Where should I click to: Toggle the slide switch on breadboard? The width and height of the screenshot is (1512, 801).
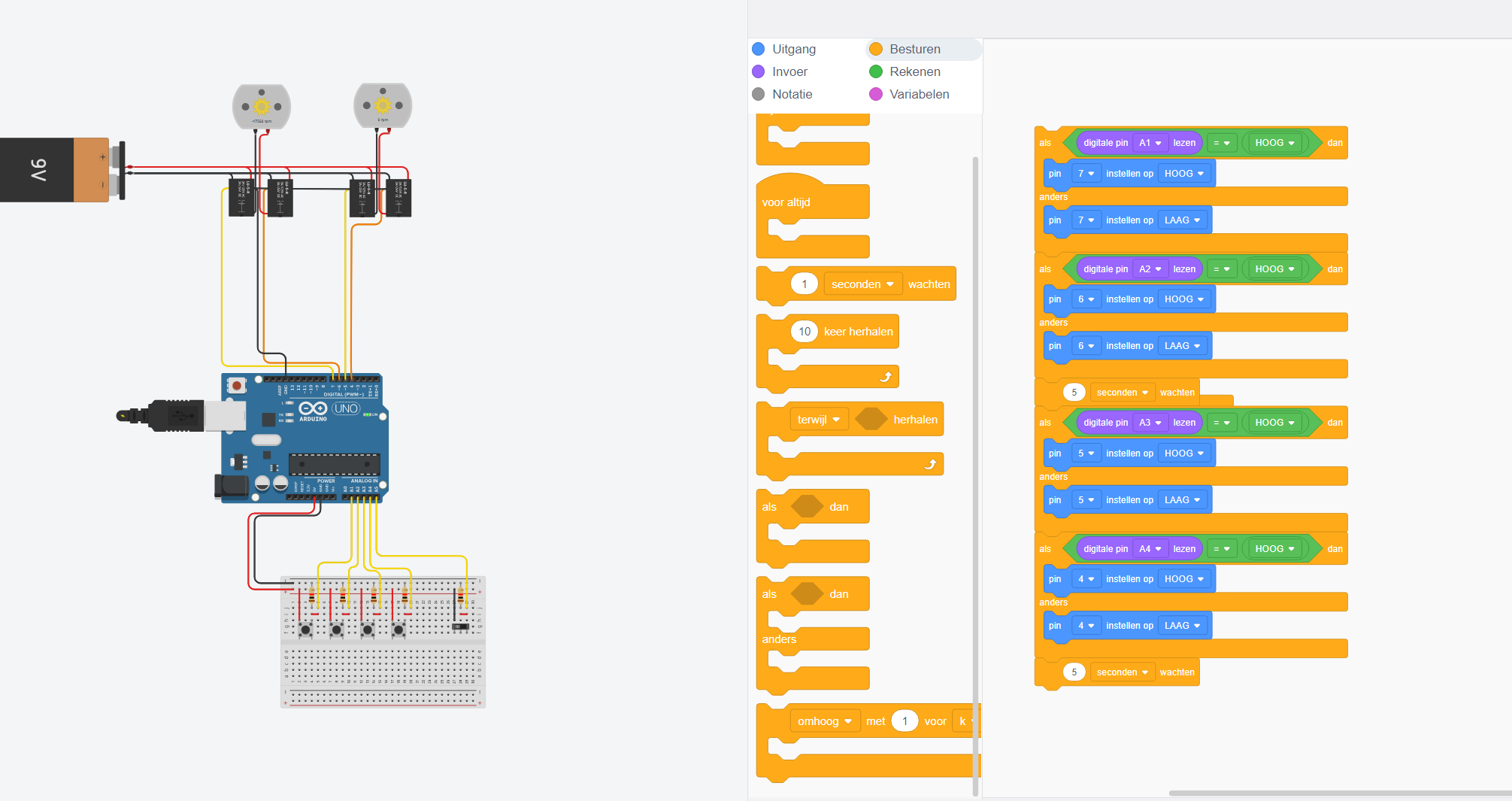point(460,627)
